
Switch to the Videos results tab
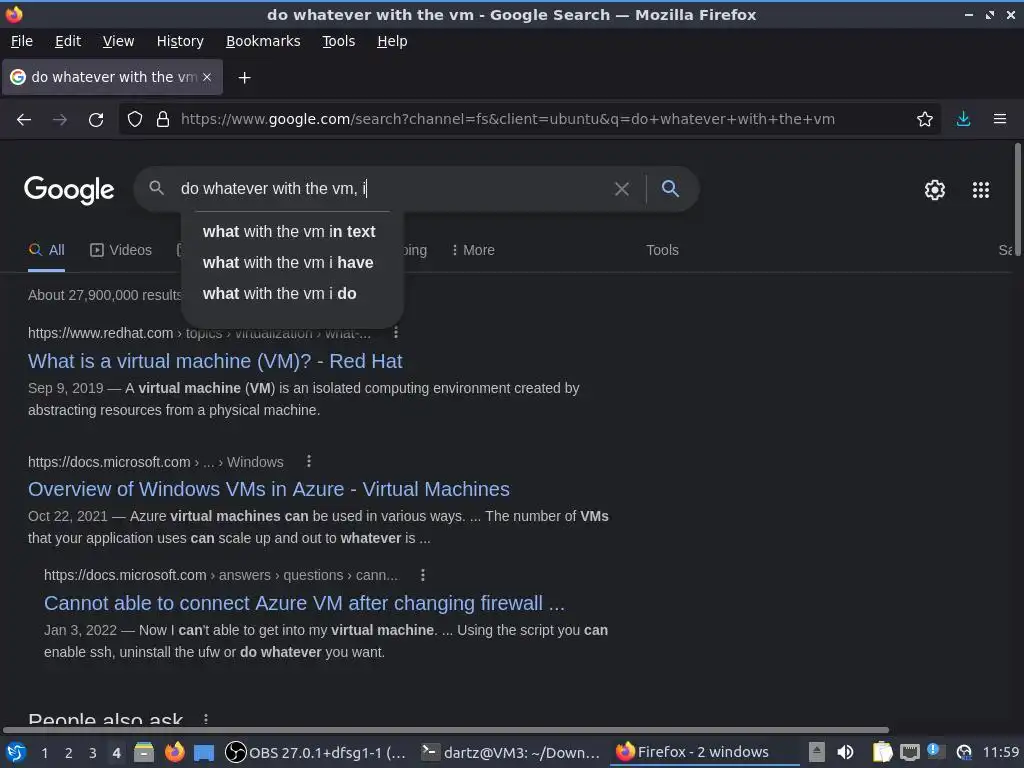[121, 250]
